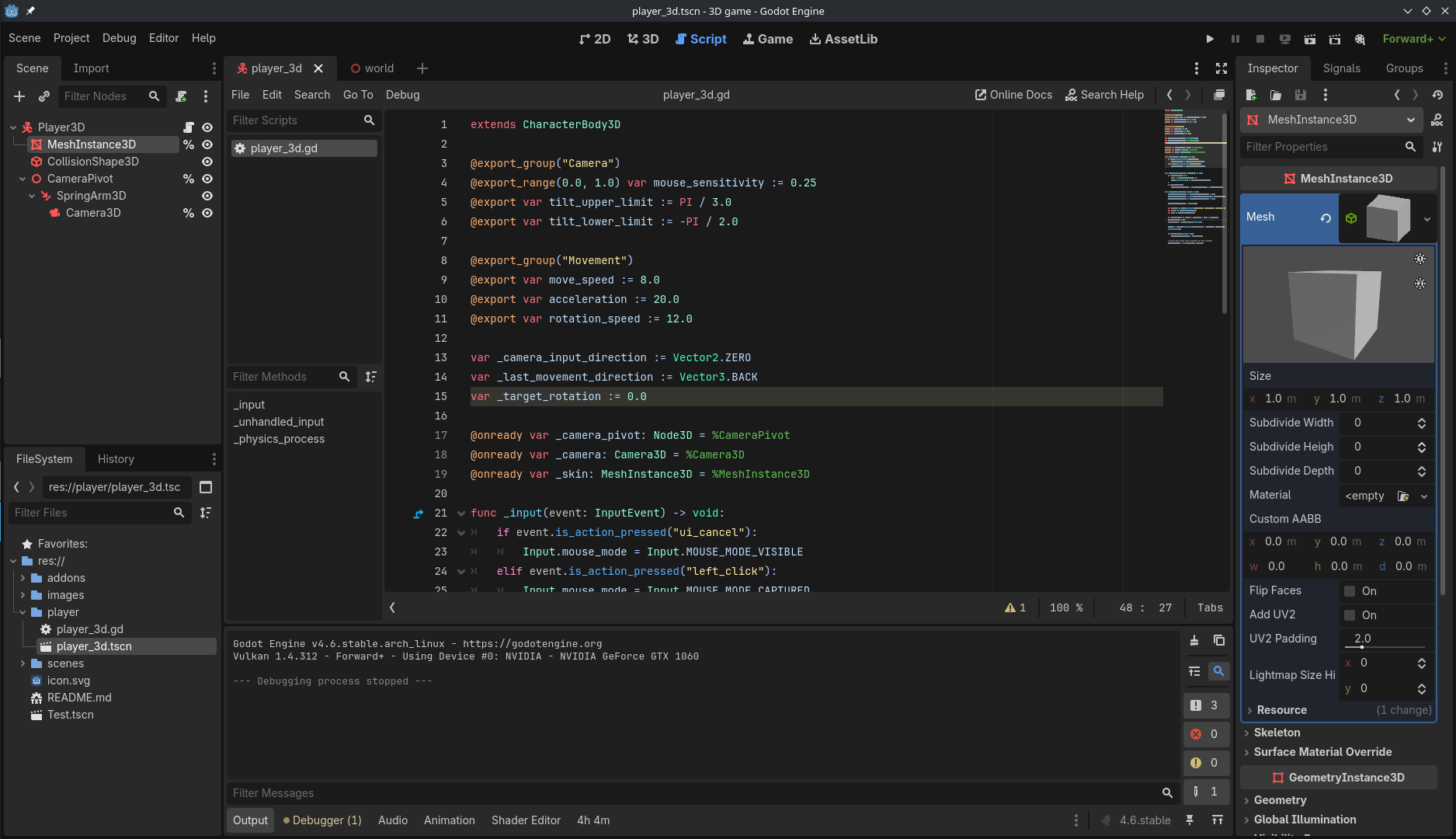Enable the Flip Faces checkbox
The image size is (1456, 839).
(x=1350, y=591)
